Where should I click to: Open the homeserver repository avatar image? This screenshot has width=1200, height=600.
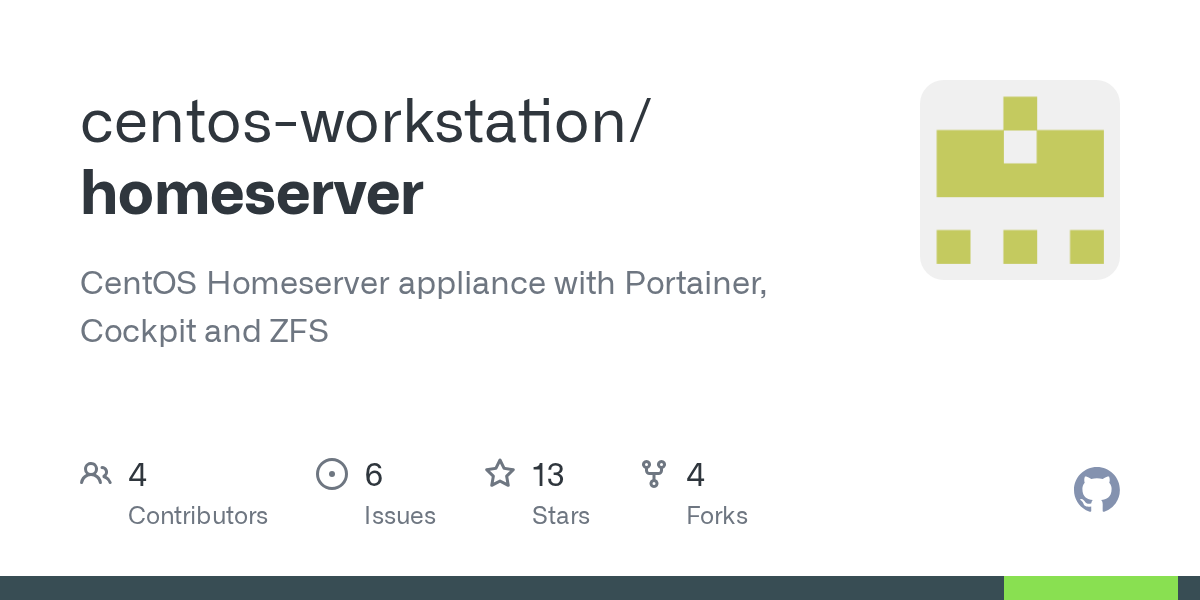pyautogui.click(x=1019, y=179)
